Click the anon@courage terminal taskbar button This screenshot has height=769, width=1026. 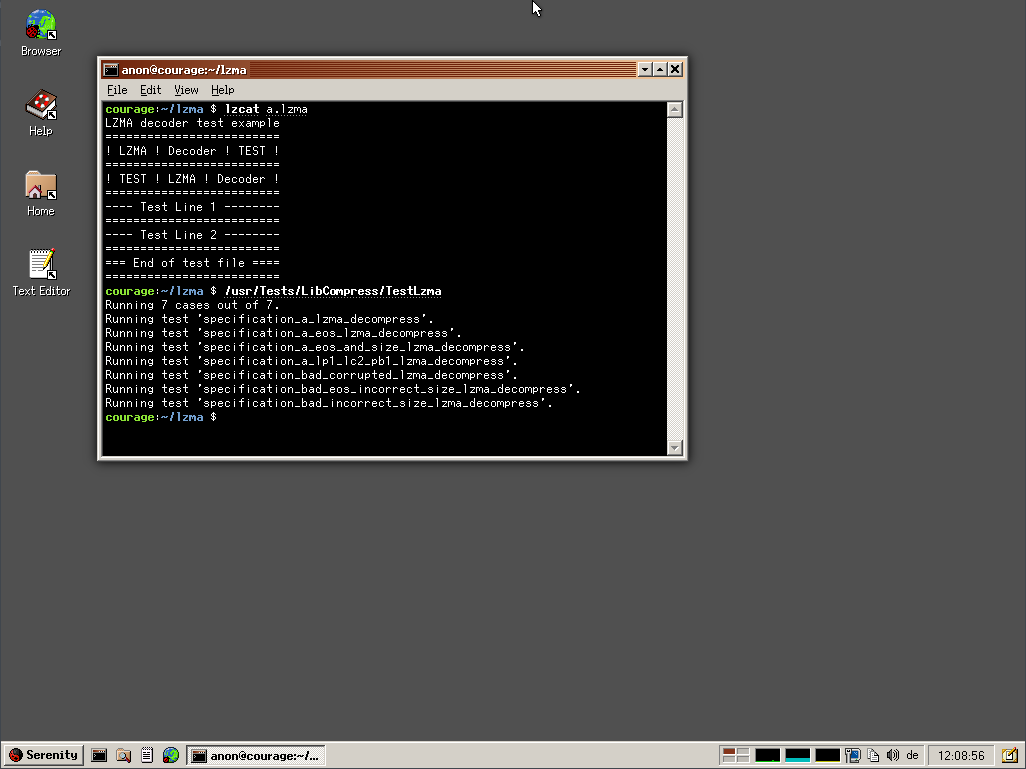(x=256, y=755)
